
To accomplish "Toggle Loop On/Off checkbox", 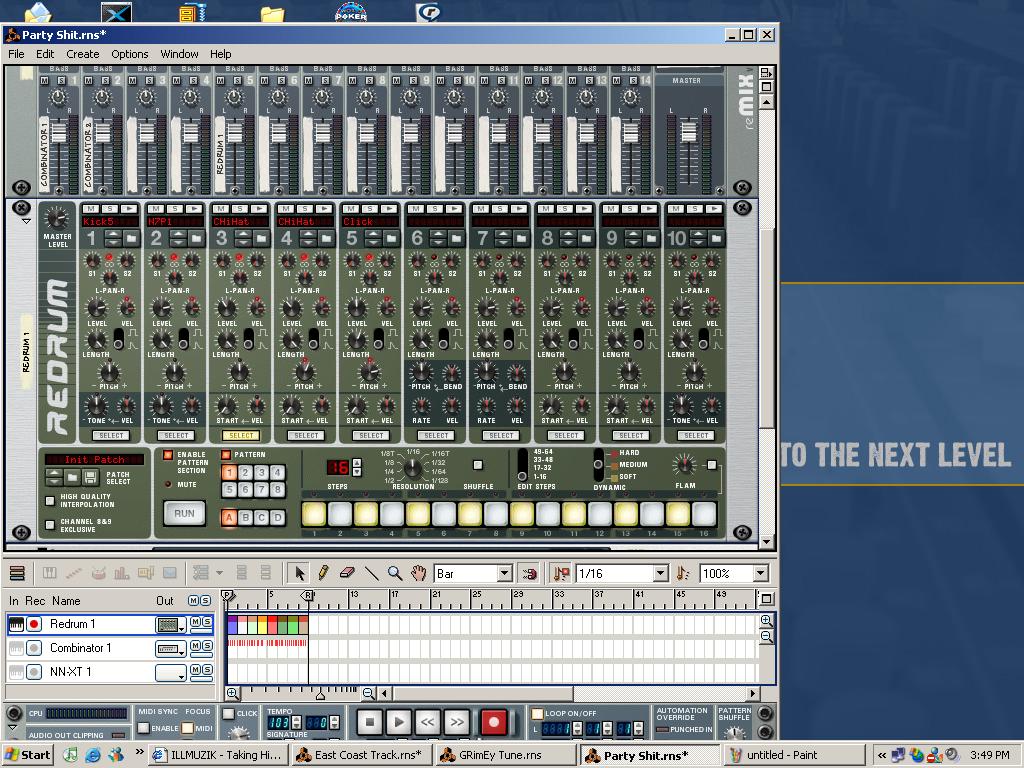I will click(x=537, y=714).
